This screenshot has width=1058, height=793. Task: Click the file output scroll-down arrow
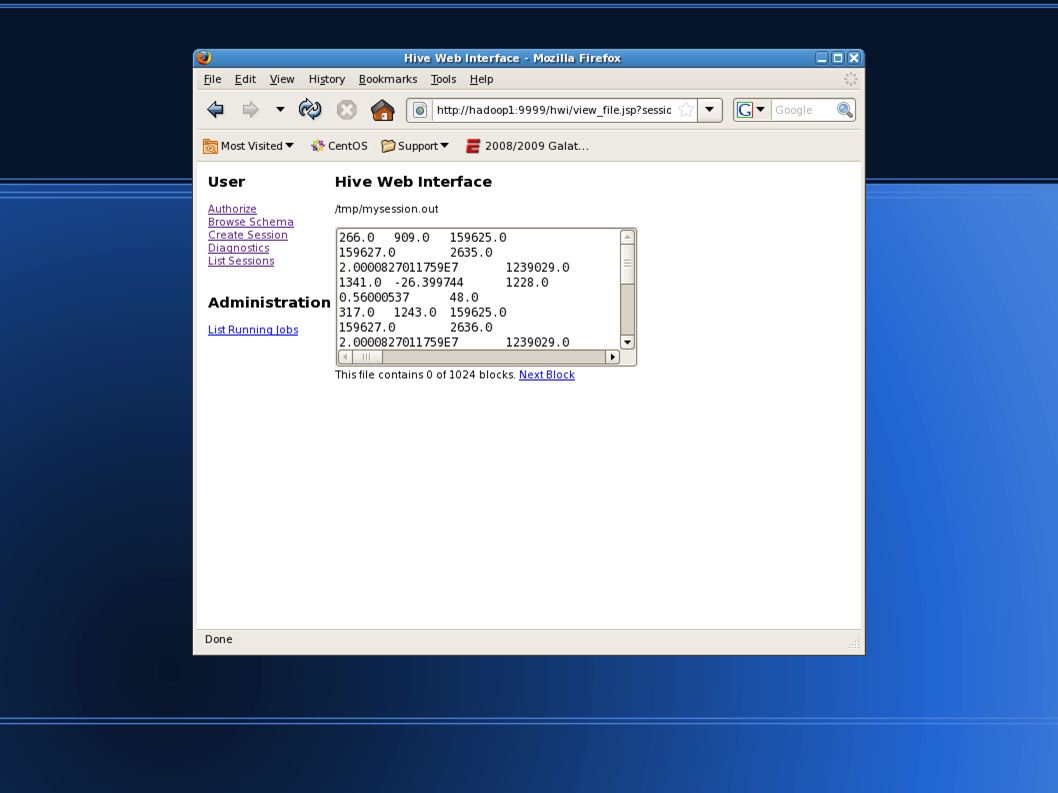(x=627, y=342)
